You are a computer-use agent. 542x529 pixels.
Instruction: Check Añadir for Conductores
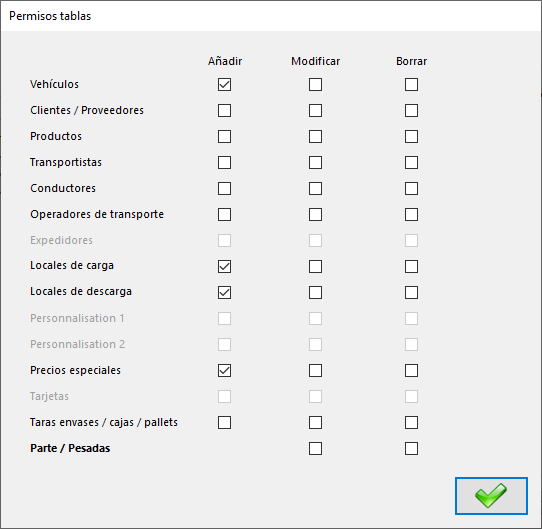[224, 188]
